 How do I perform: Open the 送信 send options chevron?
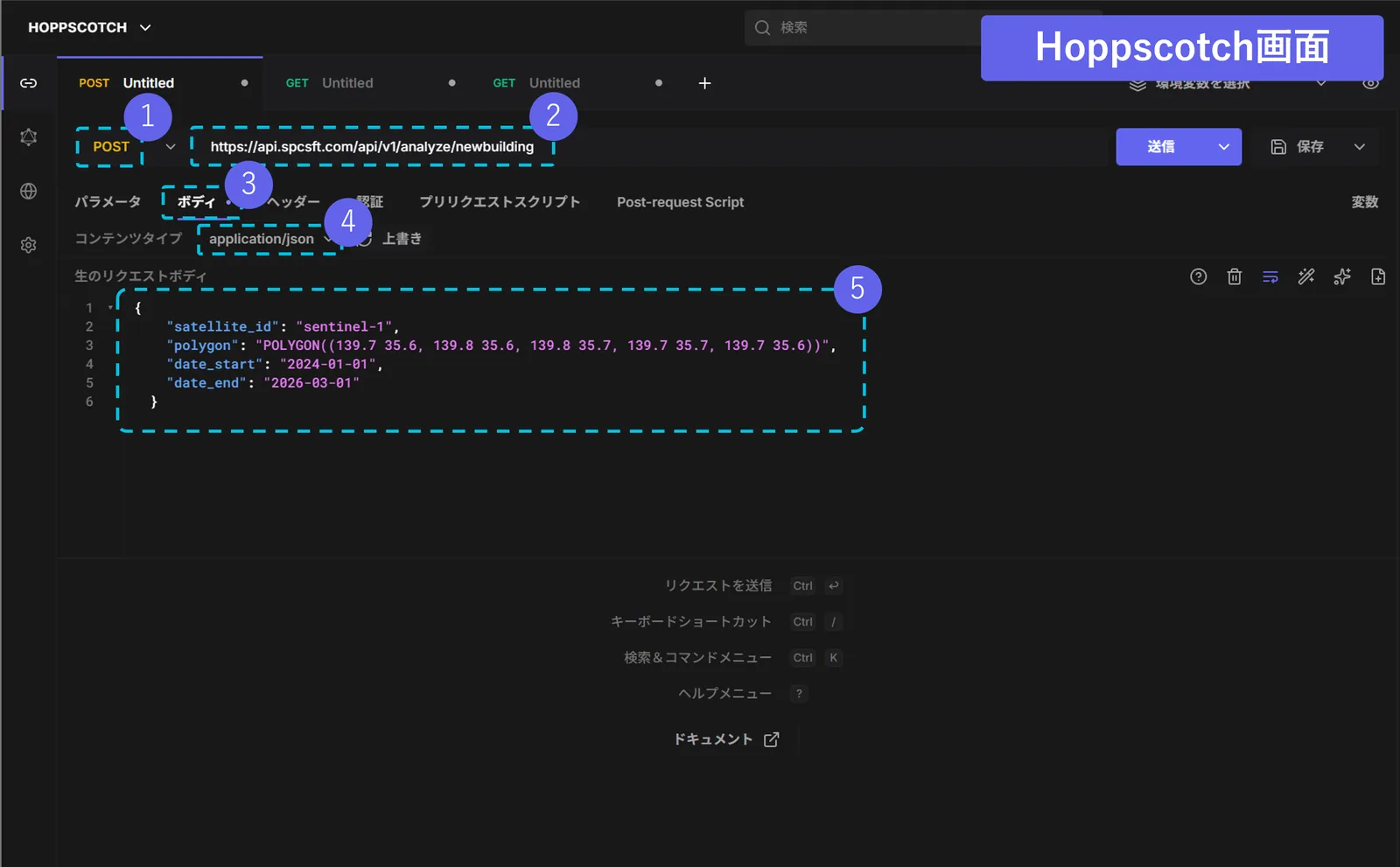coord(1223,147)
